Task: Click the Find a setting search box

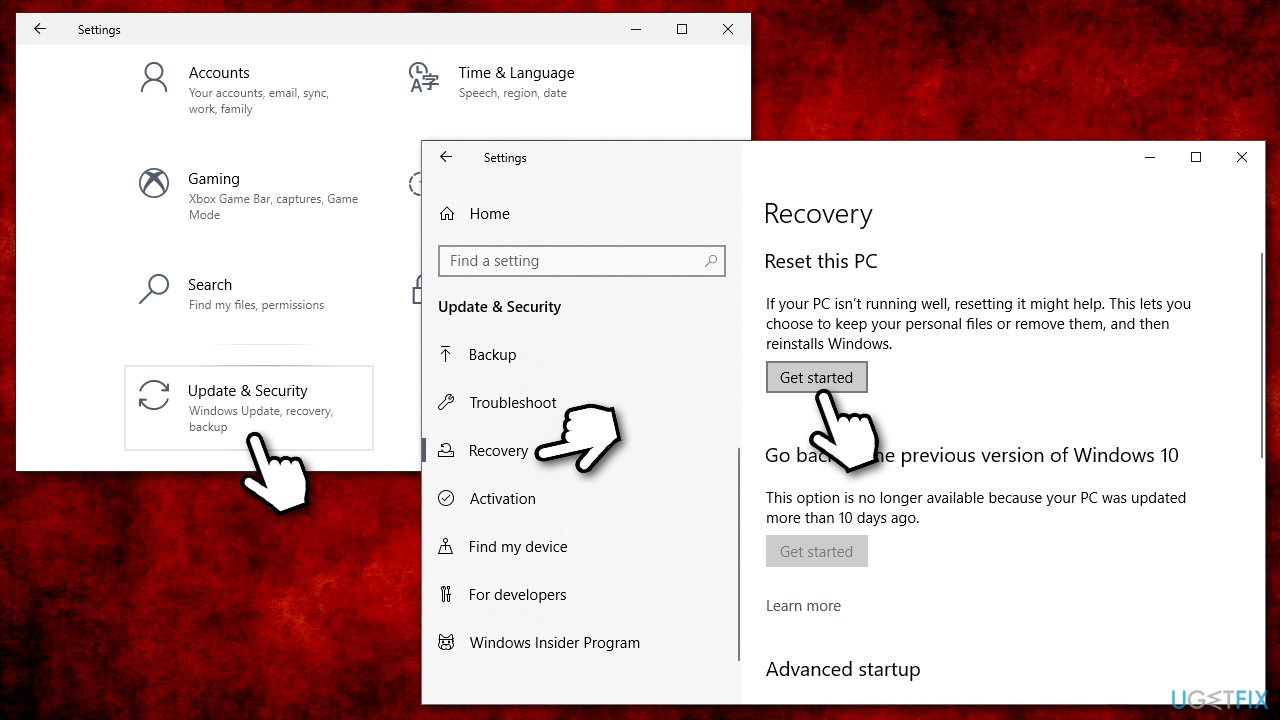Action: click(x=570, y=260)
